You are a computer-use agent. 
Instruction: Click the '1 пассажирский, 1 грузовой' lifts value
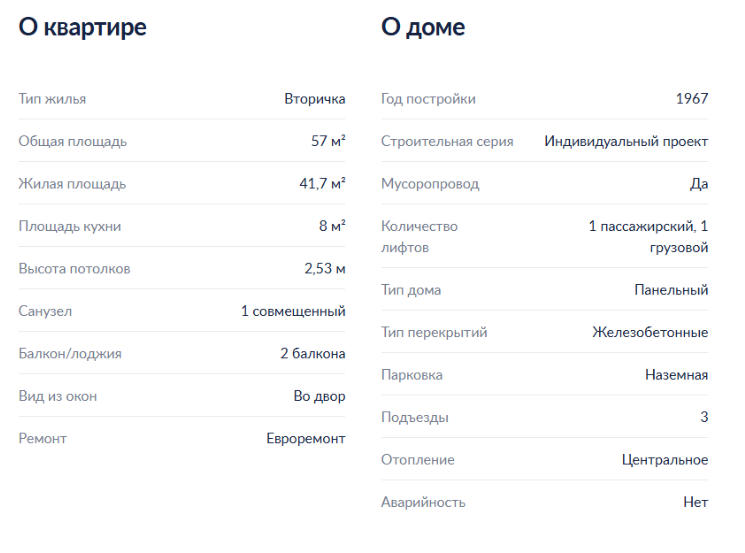(x=648, y=236)
